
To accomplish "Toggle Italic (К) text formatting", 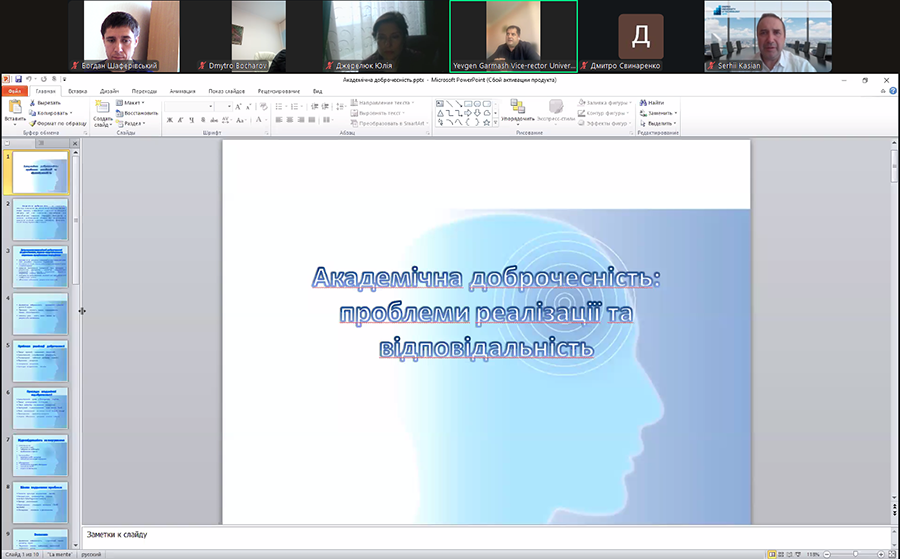I will click(181, 120).
